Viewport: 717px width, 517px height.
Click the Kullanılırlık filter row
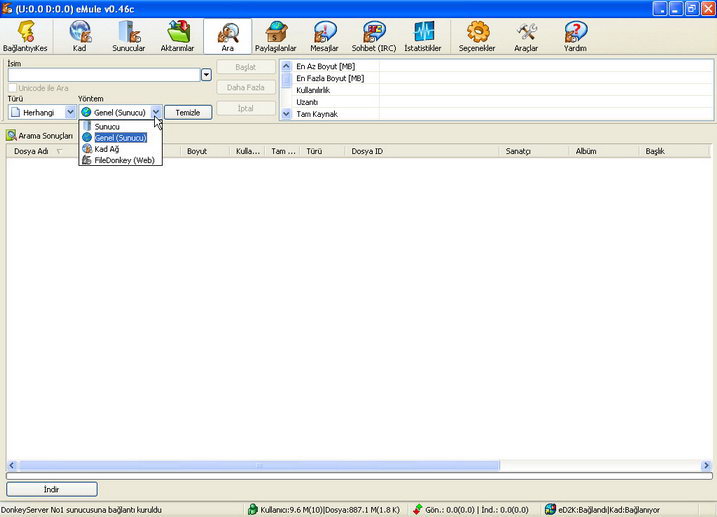[502, 90]
